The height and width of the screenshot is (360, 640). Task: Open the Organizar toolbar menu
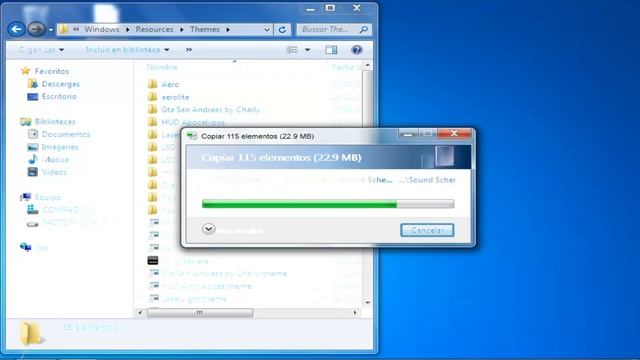41,50
